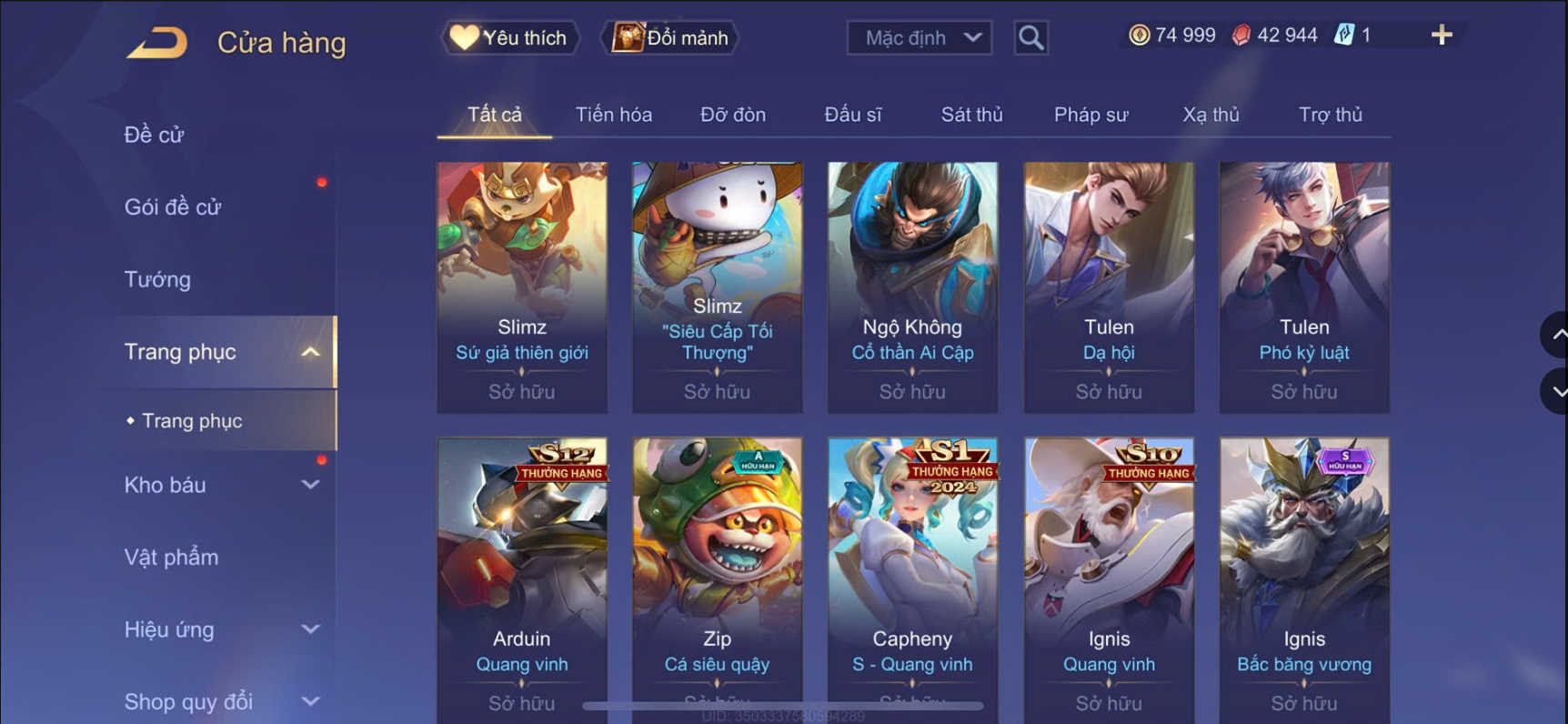The height and width of the screenshot is (724, 1568).
Task: Collapse the Trang phục sidebar section
Action: tap(310, 352)
